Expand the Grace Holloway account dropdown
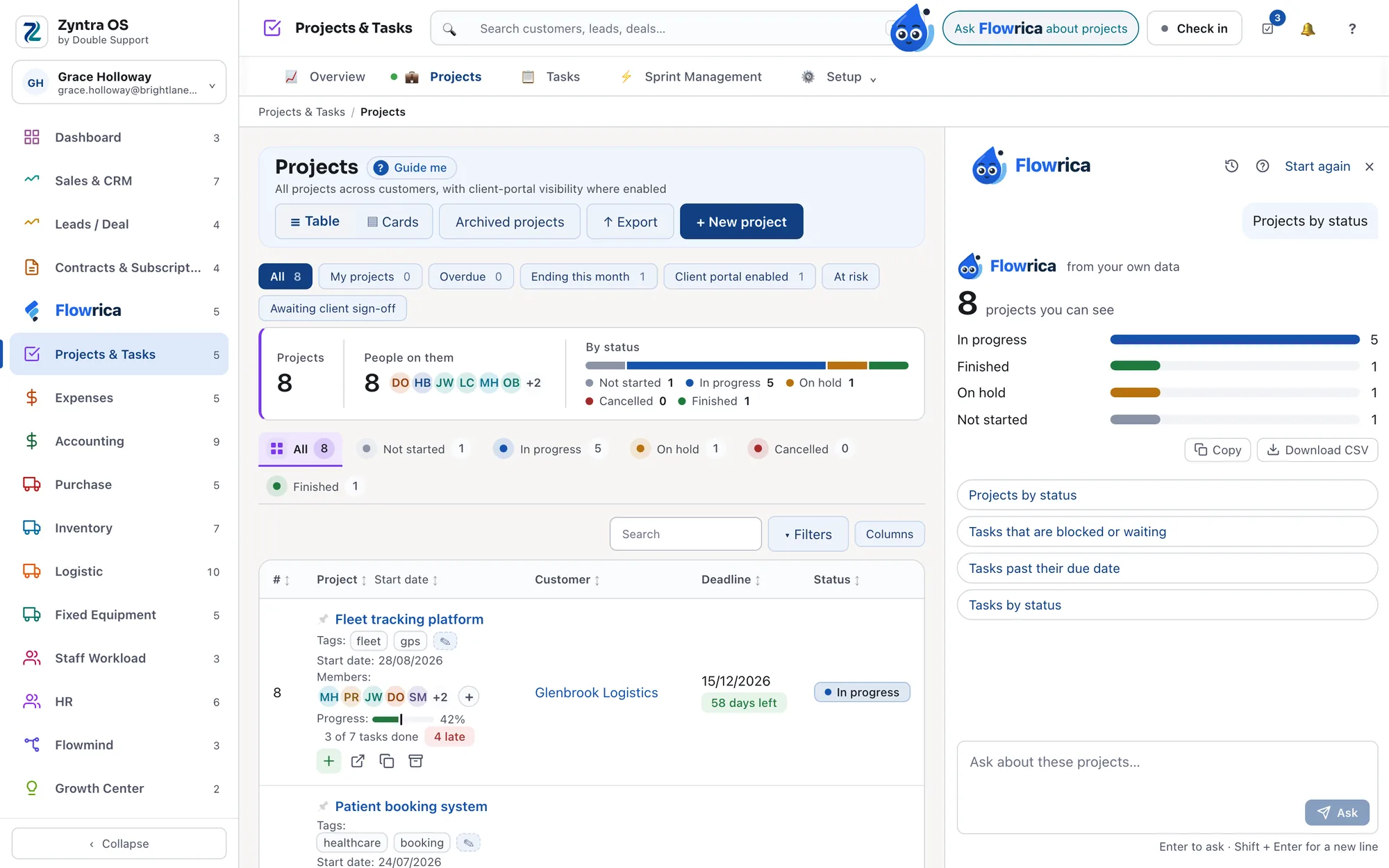The height and width of the screenshot is (868, 1389). [119, 83]
